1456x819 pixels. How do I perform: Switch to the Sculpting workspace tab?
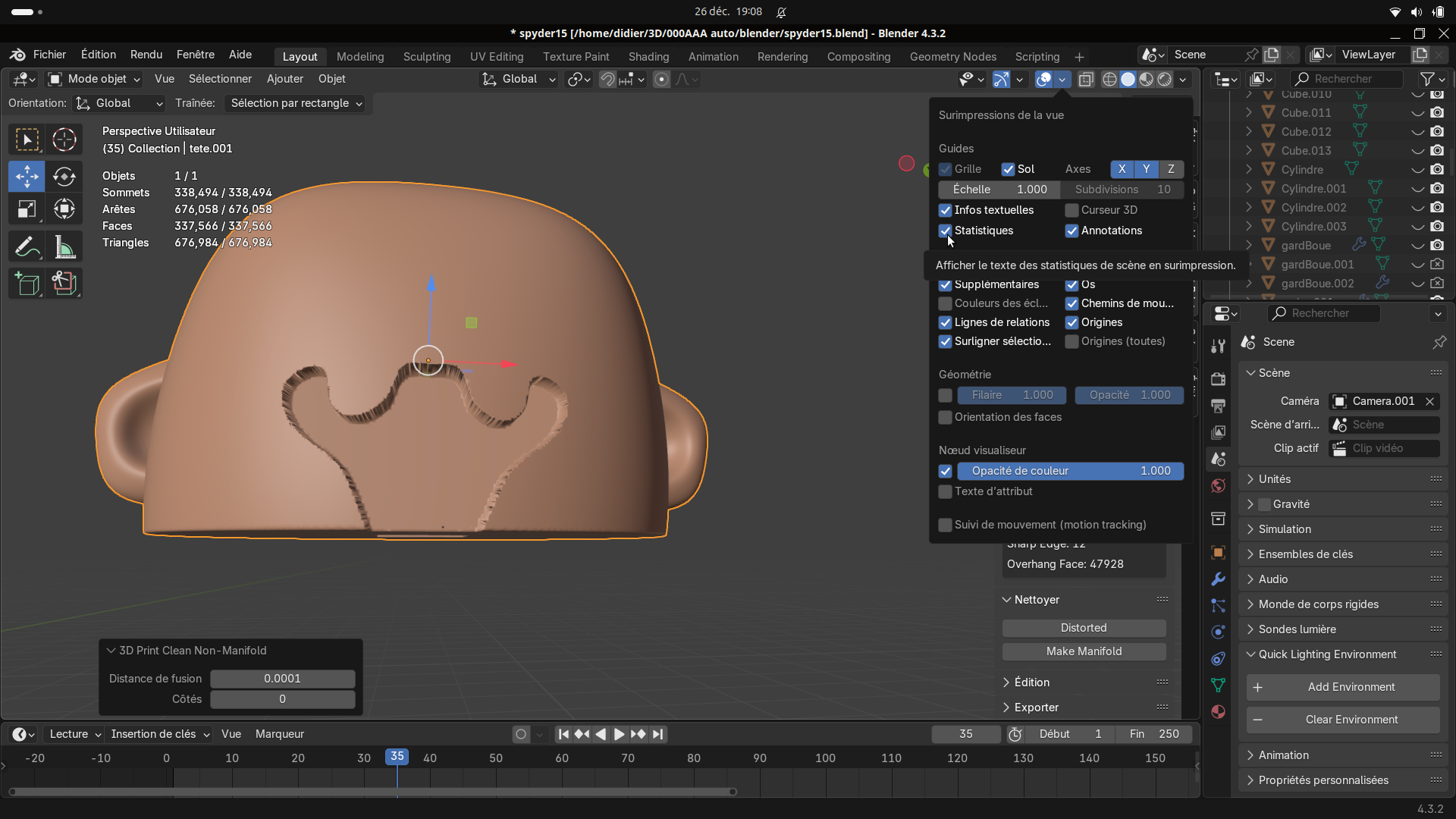(426, 57)
